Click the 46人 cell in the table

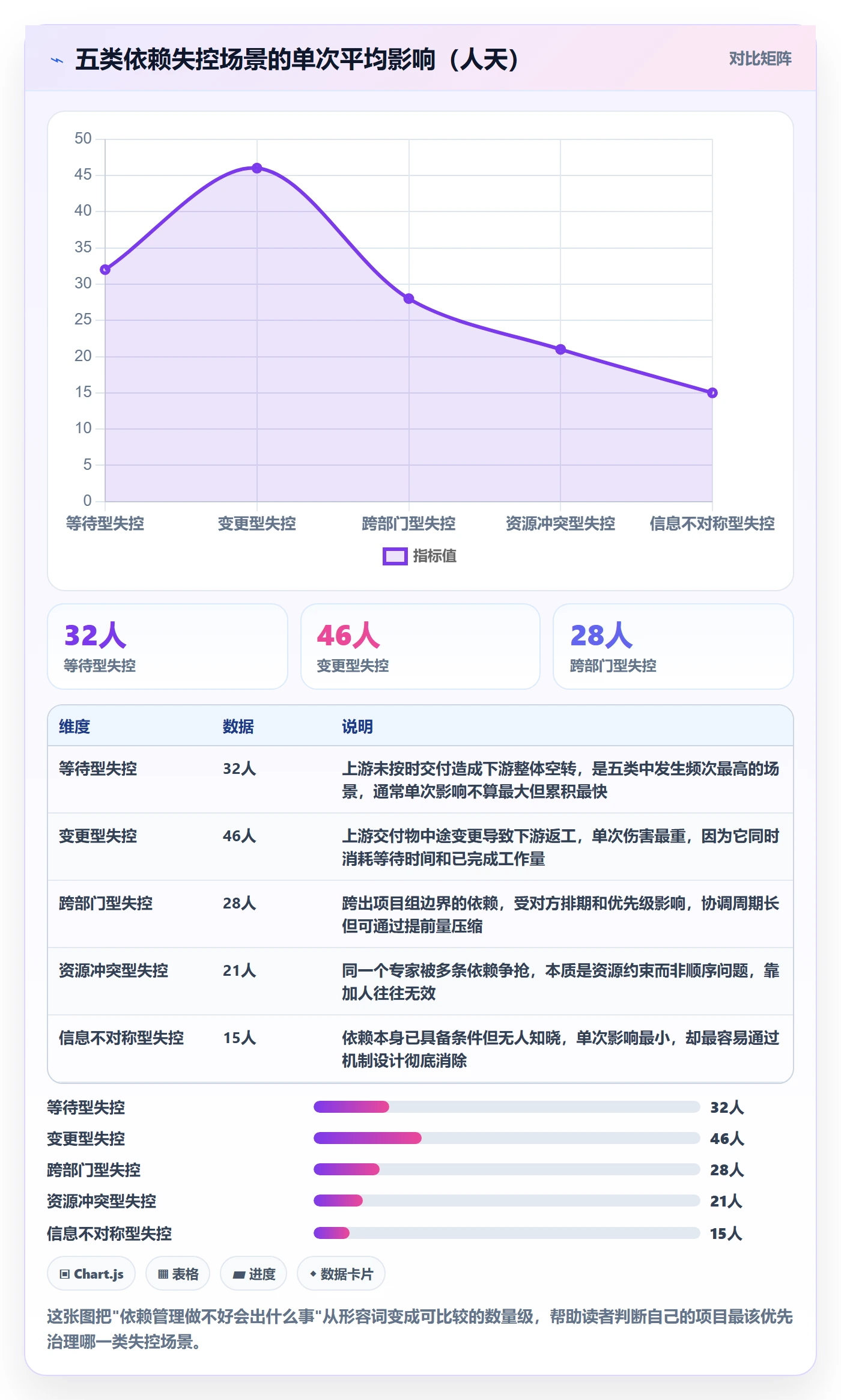tap(240, 836)
